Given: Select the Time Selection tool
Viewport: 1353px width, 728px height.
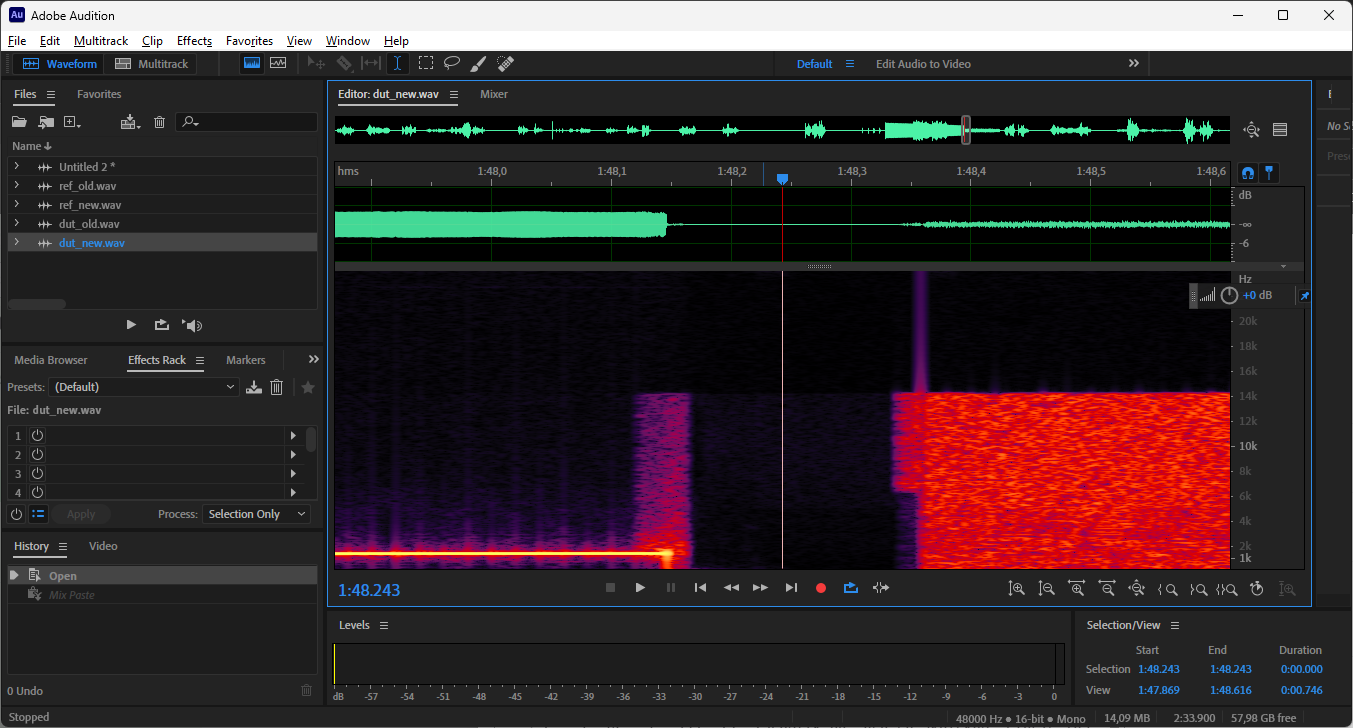Looking at the screenshot, I should pyautogui.click(x=398, y=63).
